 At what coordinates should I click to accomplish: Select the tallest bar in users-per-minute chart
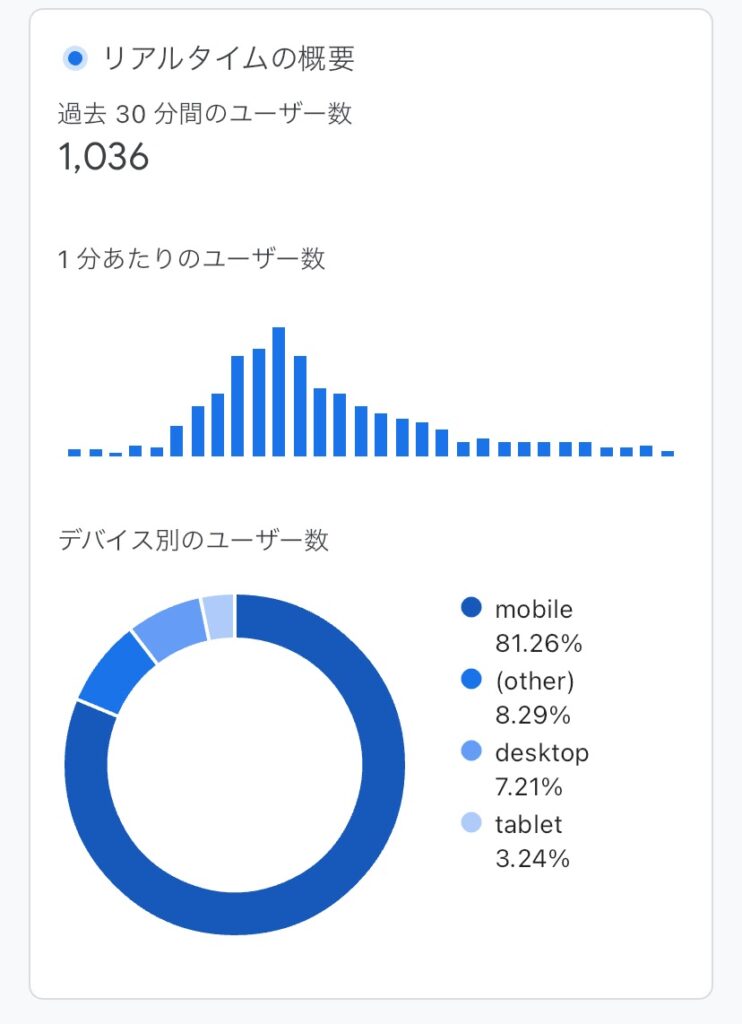(x=279, y=391)
